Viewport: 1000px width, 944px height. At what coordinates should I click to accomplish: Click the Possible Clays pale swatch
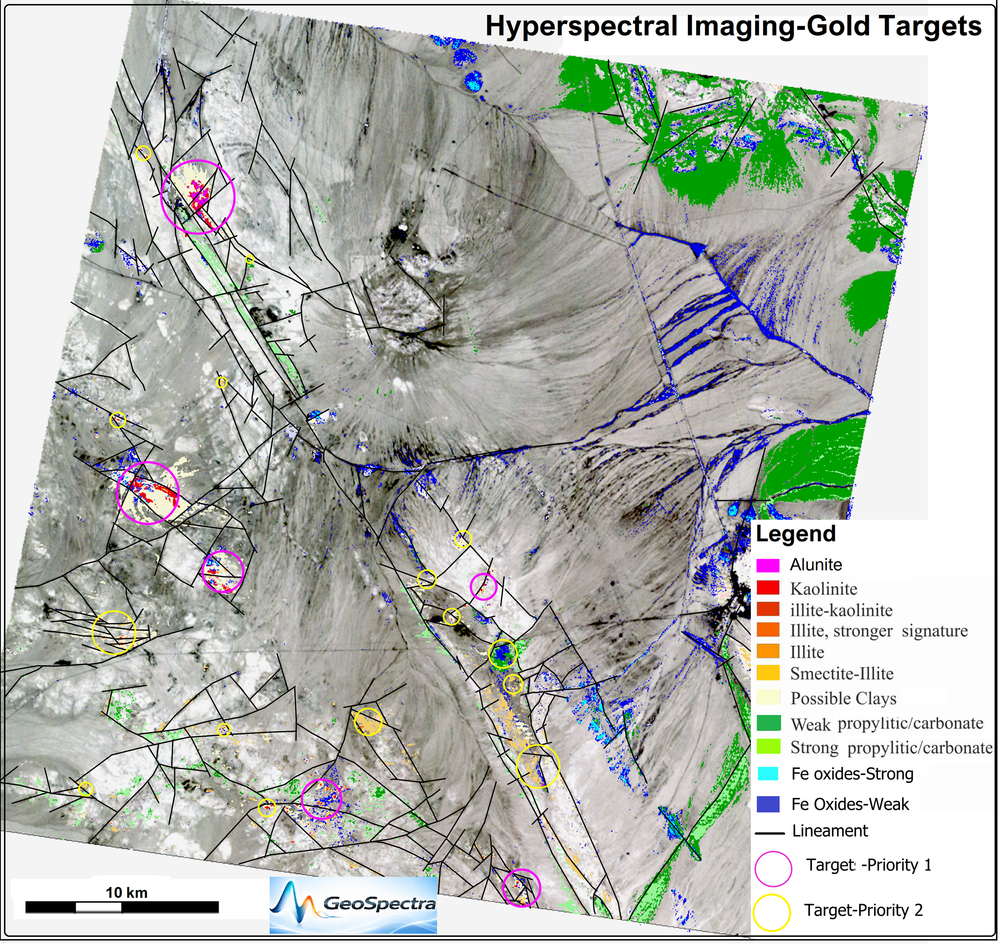coord(768,697)
